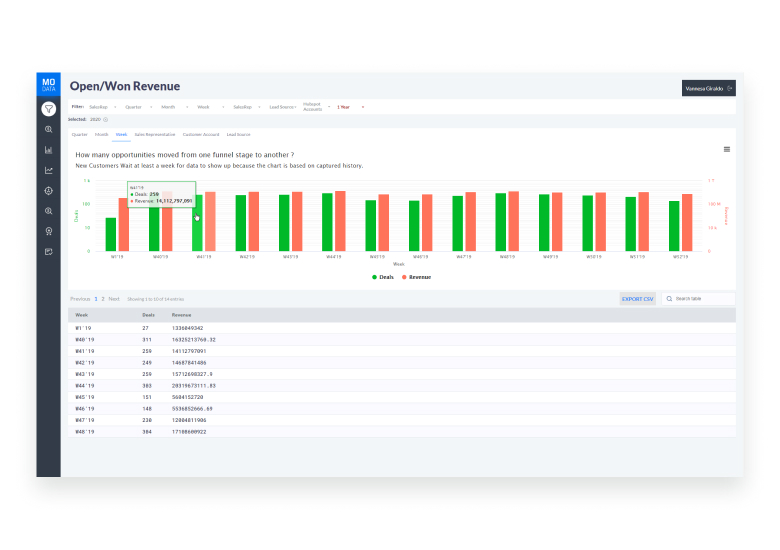Expand the Quarter filter dropdown

point(138,107)
